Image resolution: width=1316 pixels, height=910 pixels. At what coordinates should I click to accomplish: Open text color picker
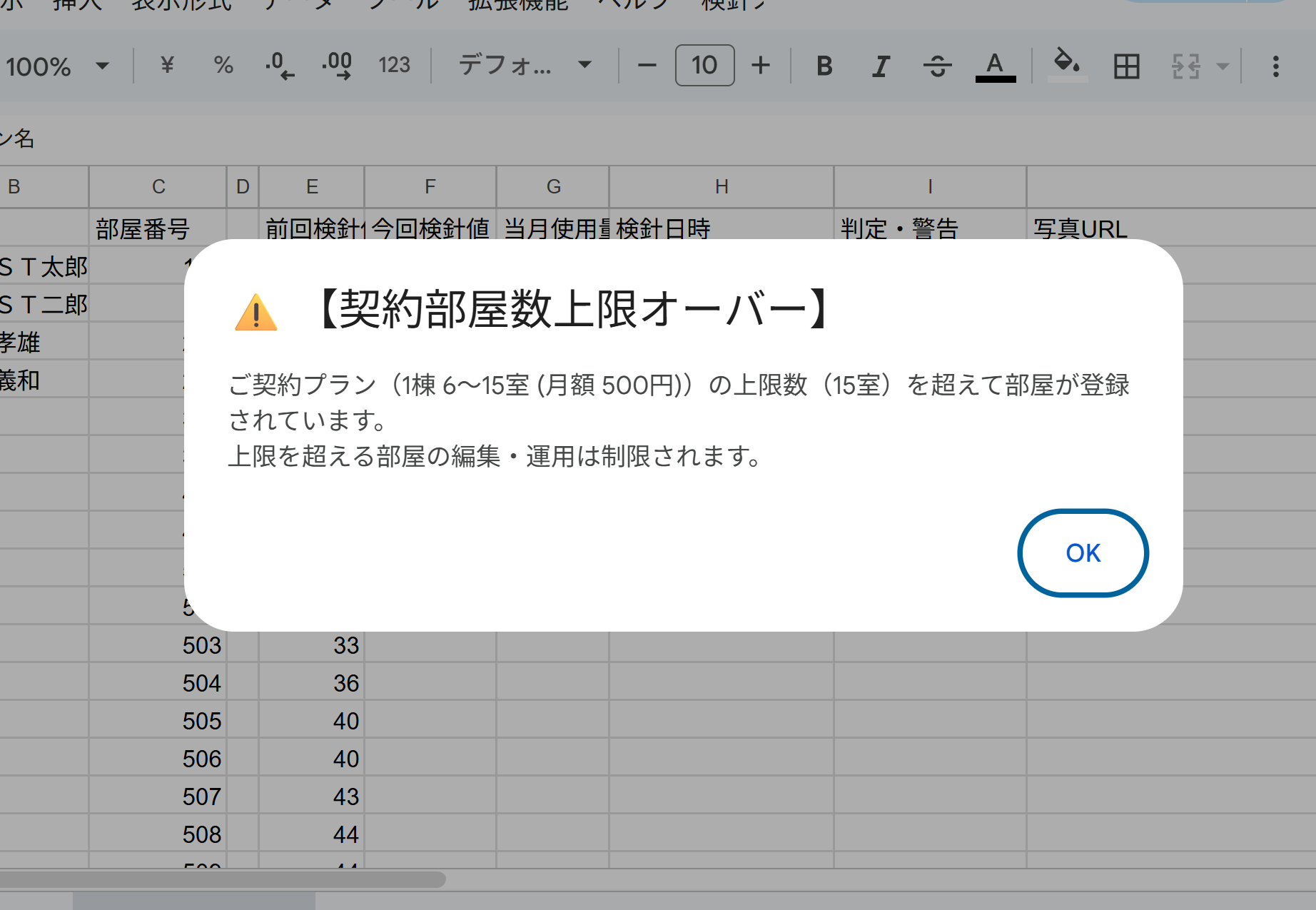[995, 66]
